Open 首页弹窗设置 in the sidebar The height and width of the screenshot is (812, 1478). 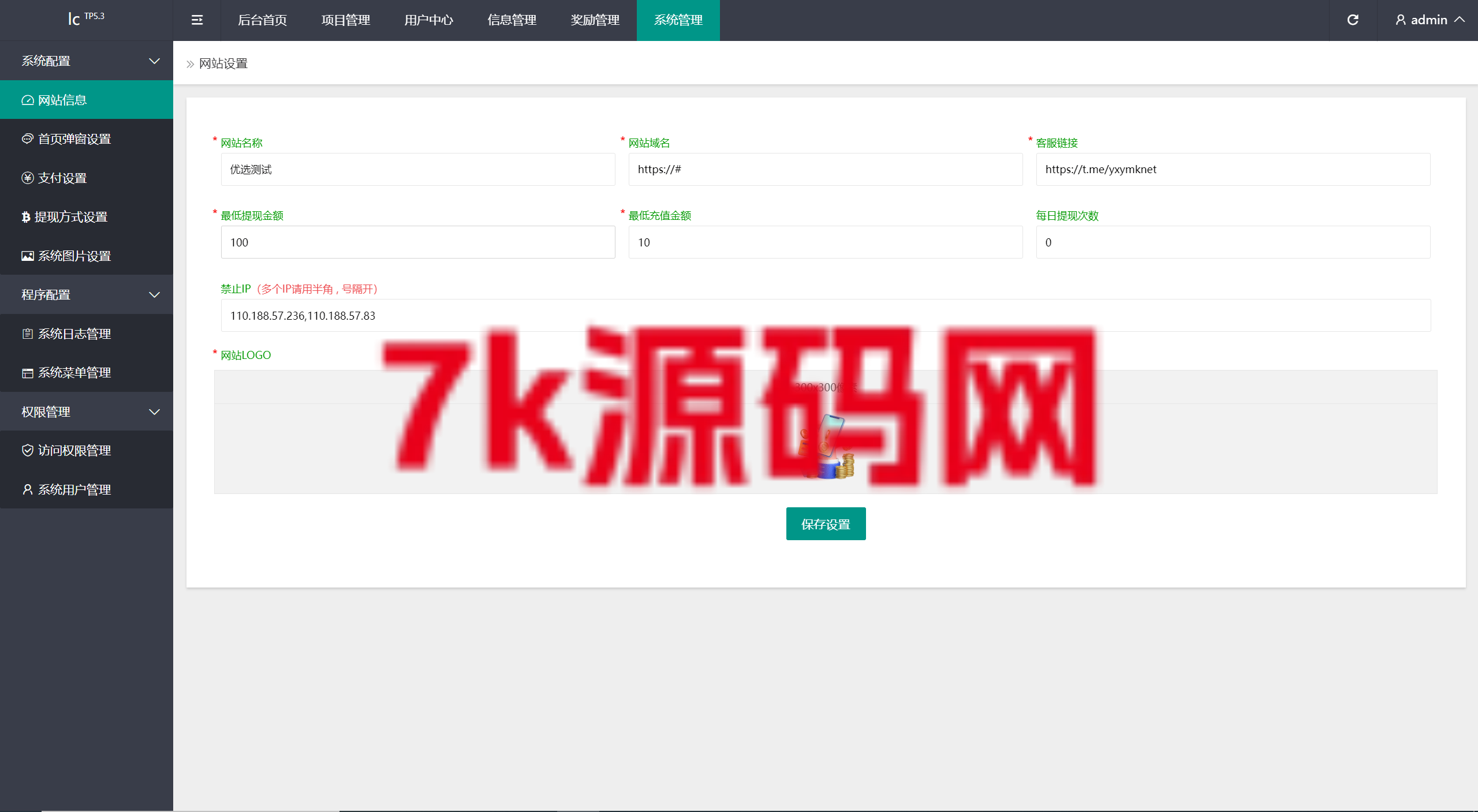tap(87, 139)
